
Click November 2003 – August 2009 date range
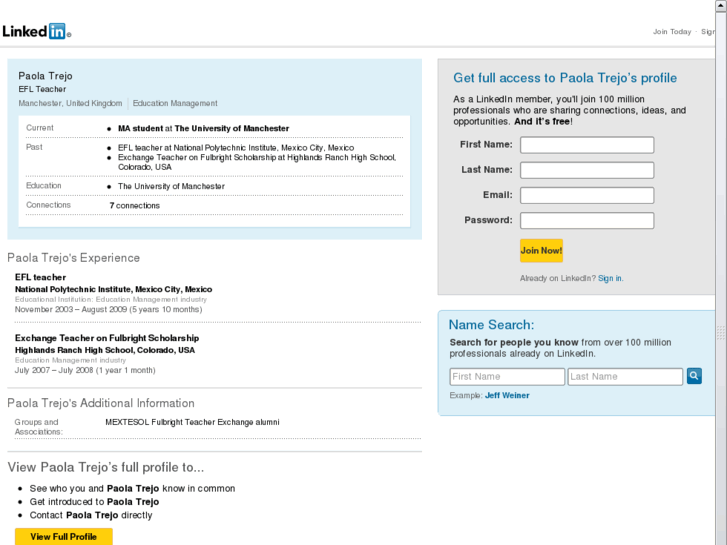tap(108, 309)
